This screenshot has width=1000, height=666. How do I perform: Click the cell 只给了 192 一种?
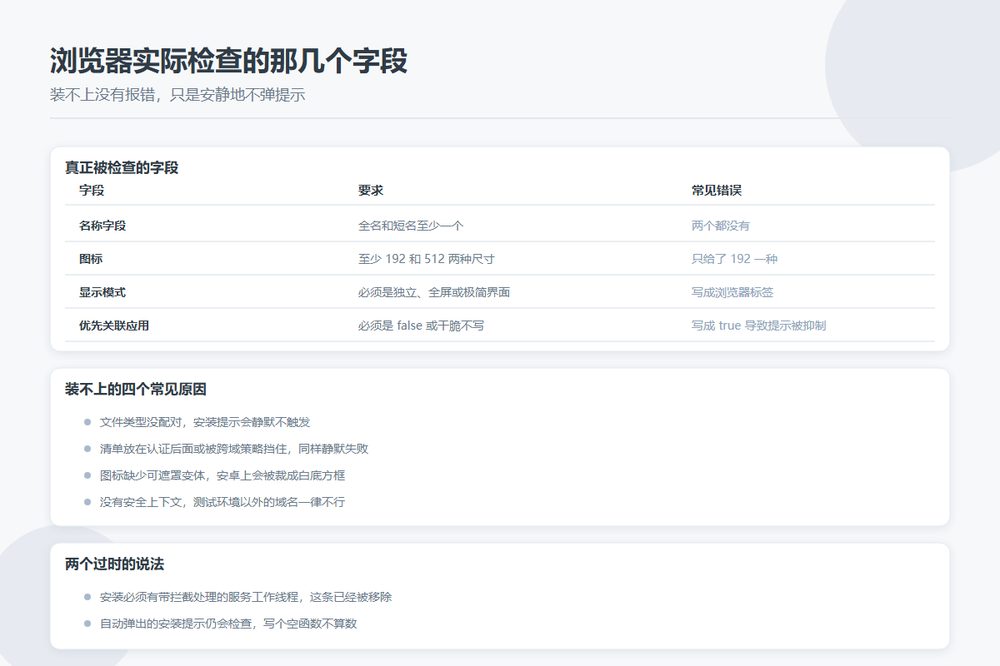click(x=734, y=258)
